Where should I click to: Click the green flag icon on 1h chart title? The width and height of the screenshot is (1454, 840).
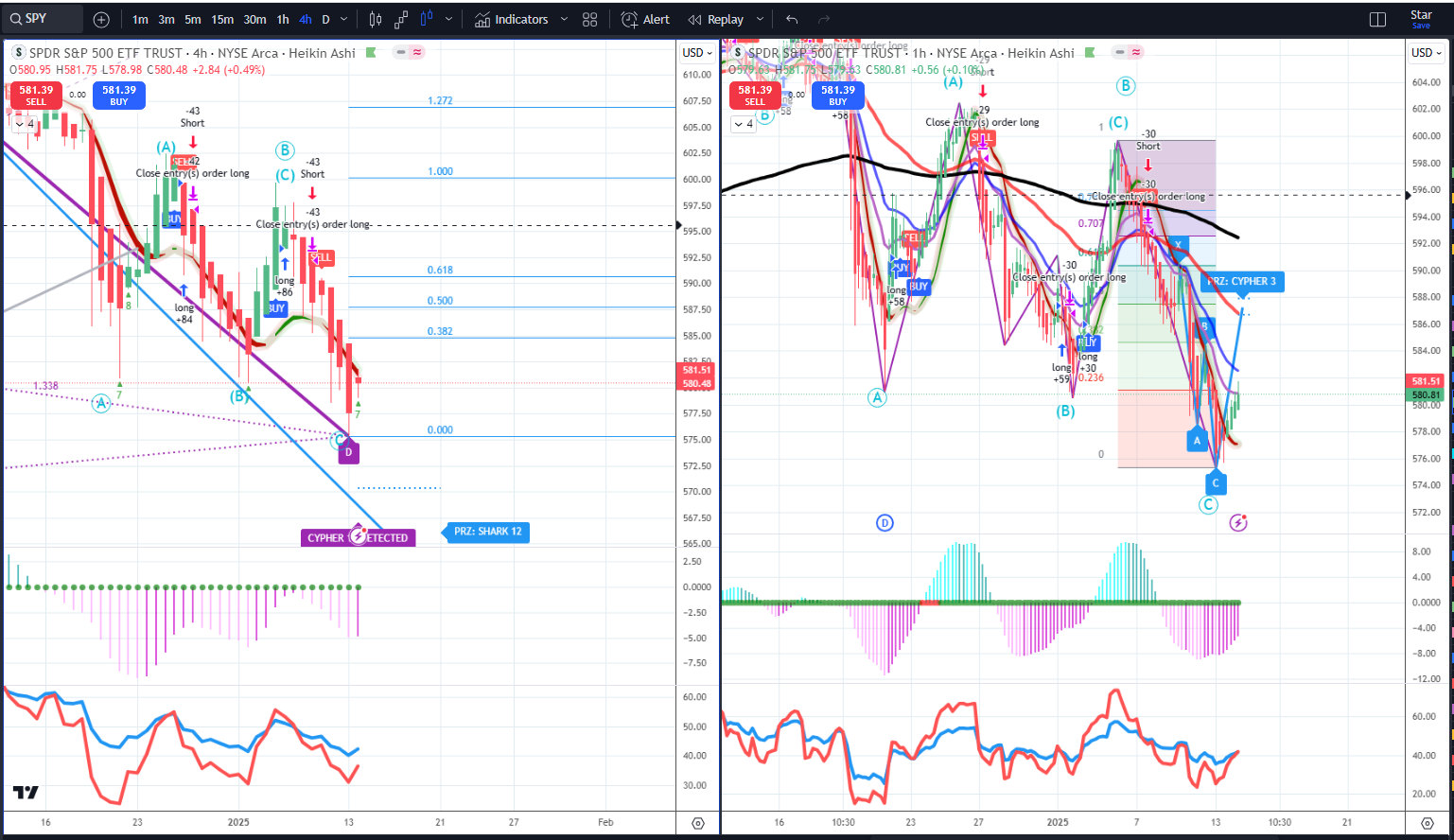pyautogui.click(x=1090, y=53)
